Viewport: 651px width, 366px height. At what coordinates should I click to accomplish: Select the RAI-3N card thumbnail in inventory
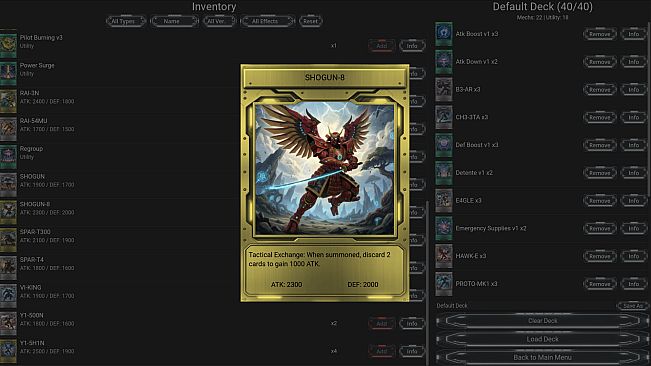[8, 101]
